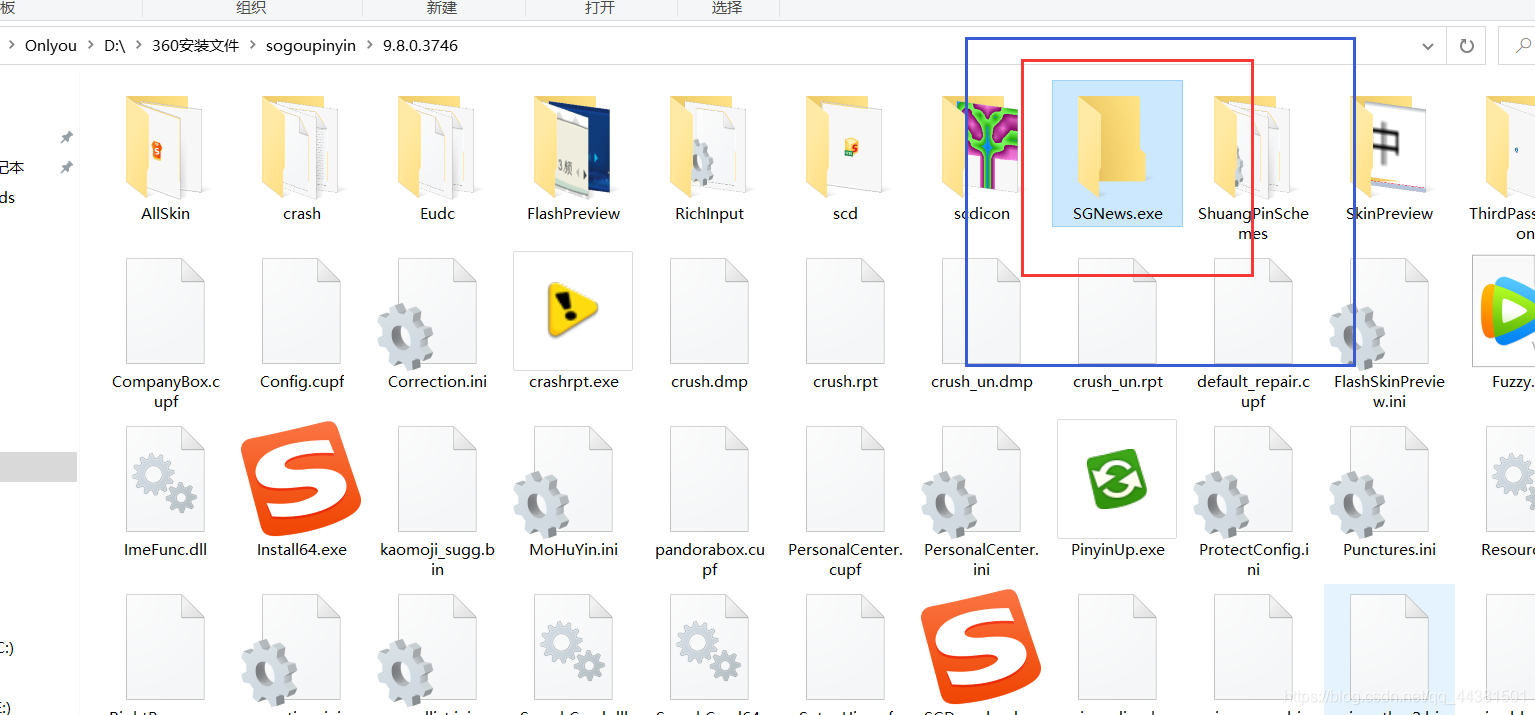Go to 360安装文件 in the address path
This screenshot has width=1535, height=715.
pyautogui.click(x=196, y=46)
